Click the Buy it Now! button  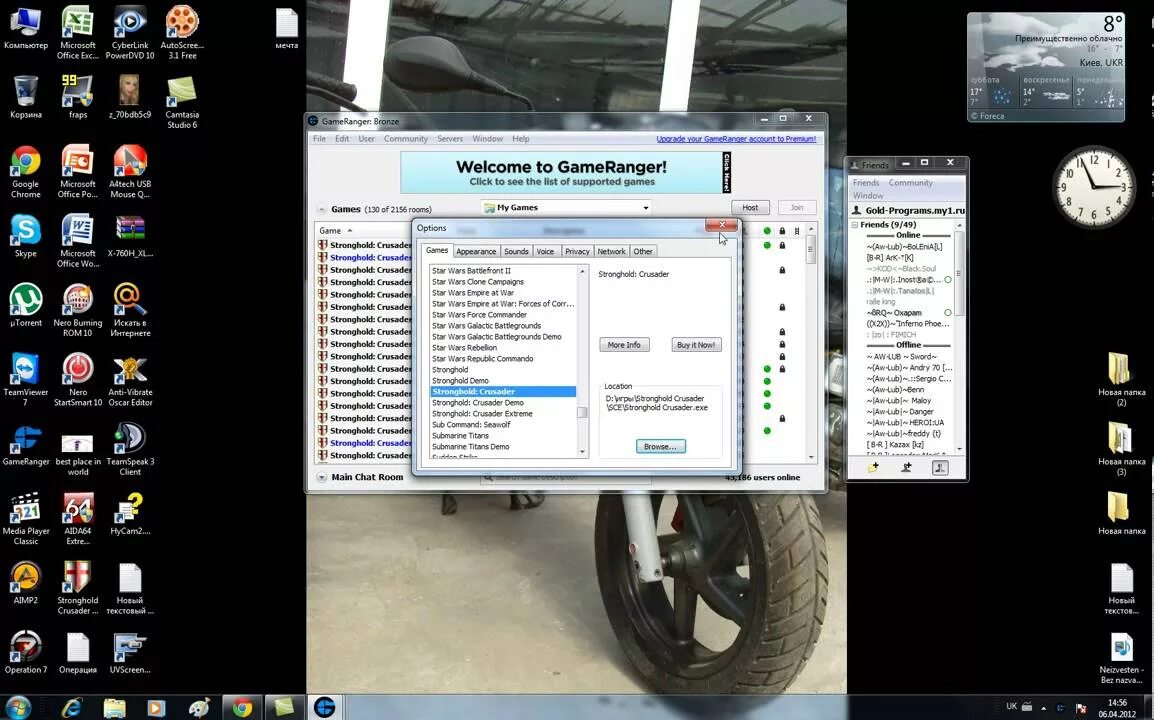pyautogui.click(x=695, y=345)
